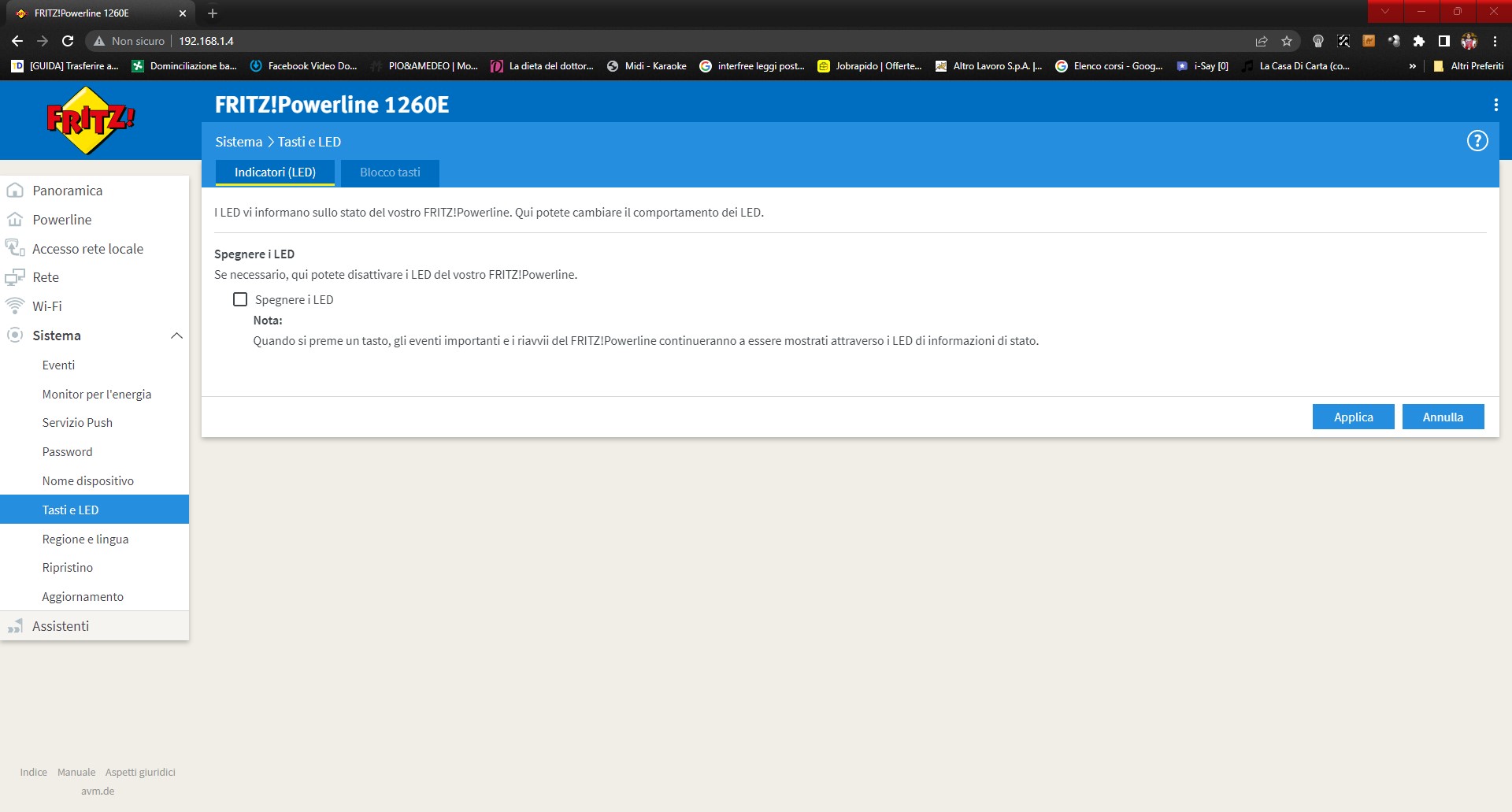Click the Panoramica house icon

click(x=15, y=191)
